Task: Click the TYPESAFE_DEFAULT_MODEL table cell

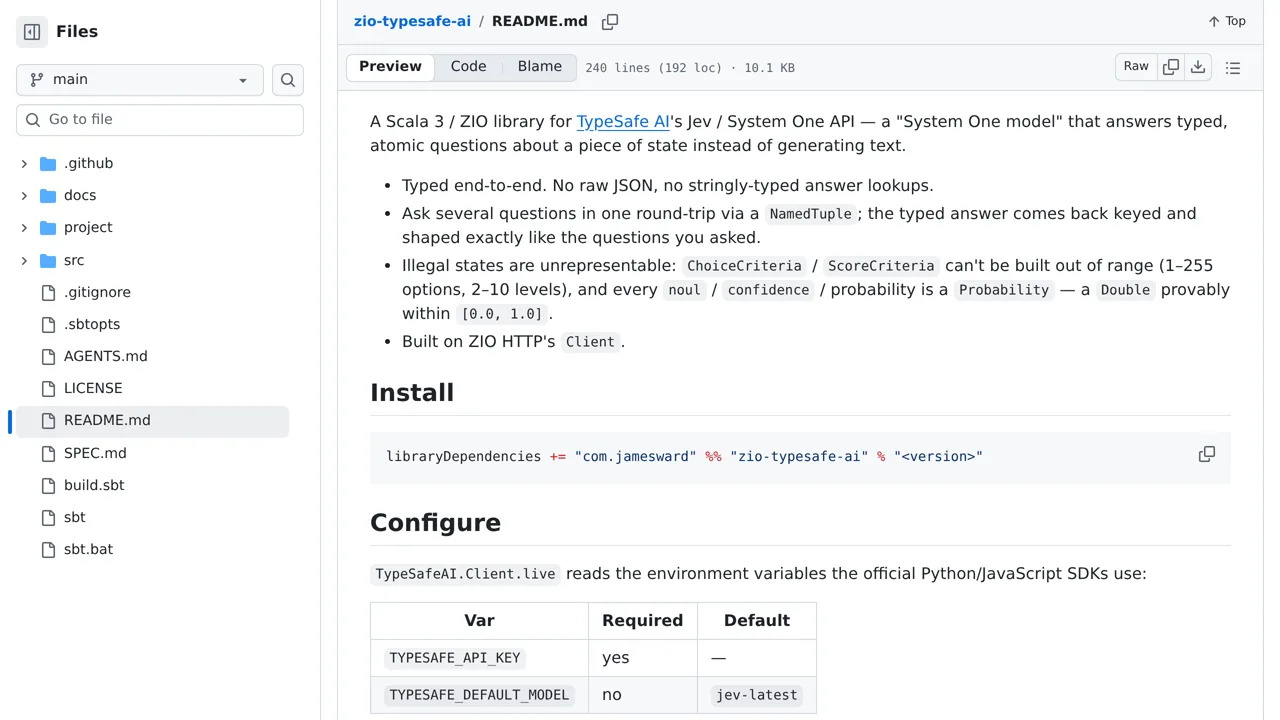Action: [x=479, y=695]
